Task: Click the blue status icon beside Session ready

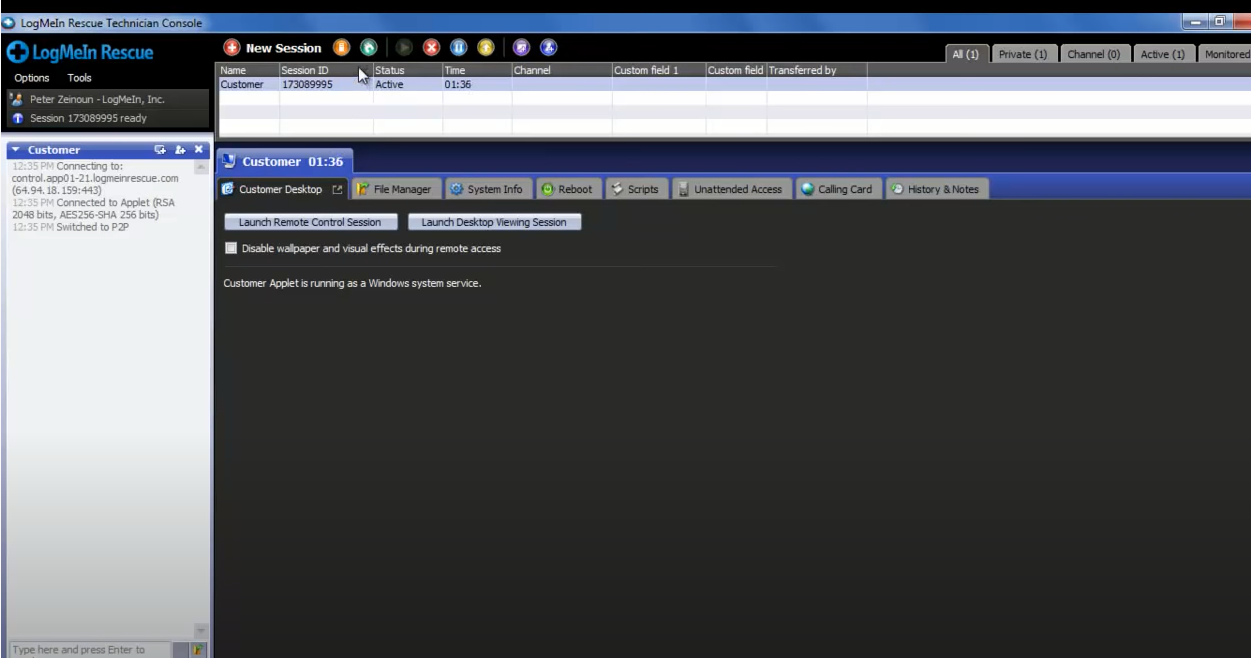Action: [17, 118]
